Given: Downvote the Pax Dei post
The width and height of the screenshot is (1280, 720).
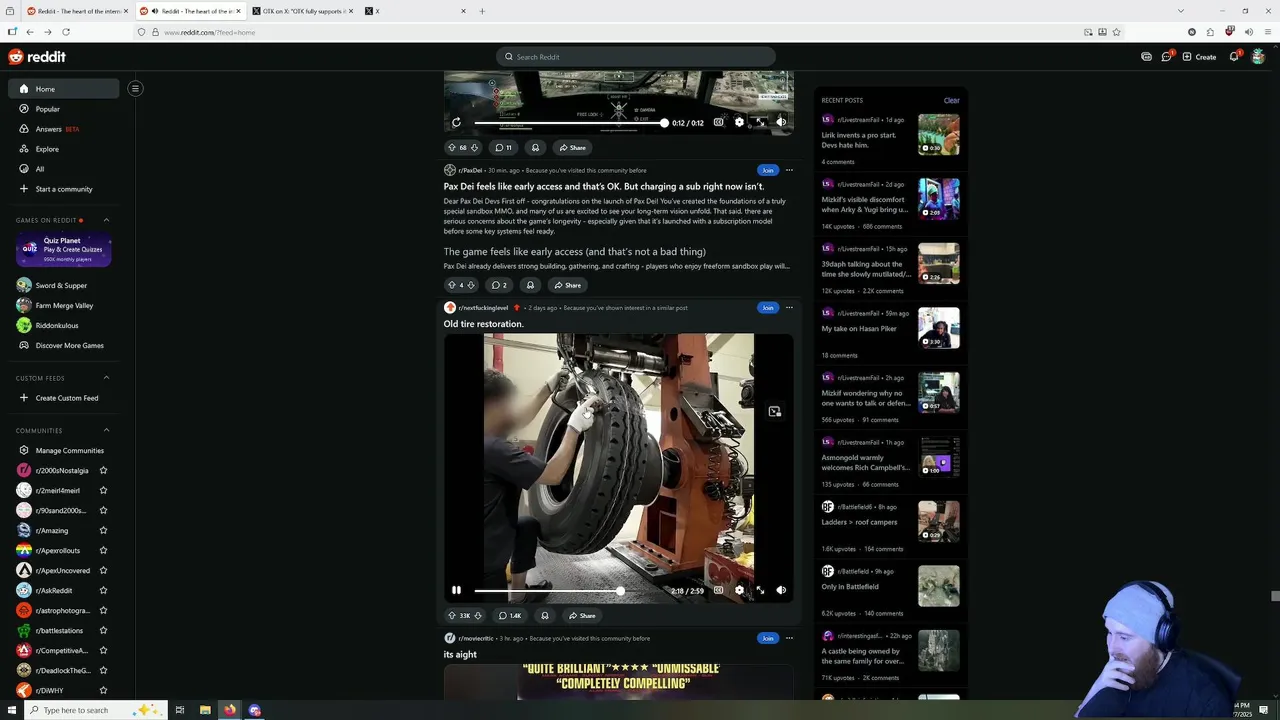Looking at the screenshot, I should 471,285.
